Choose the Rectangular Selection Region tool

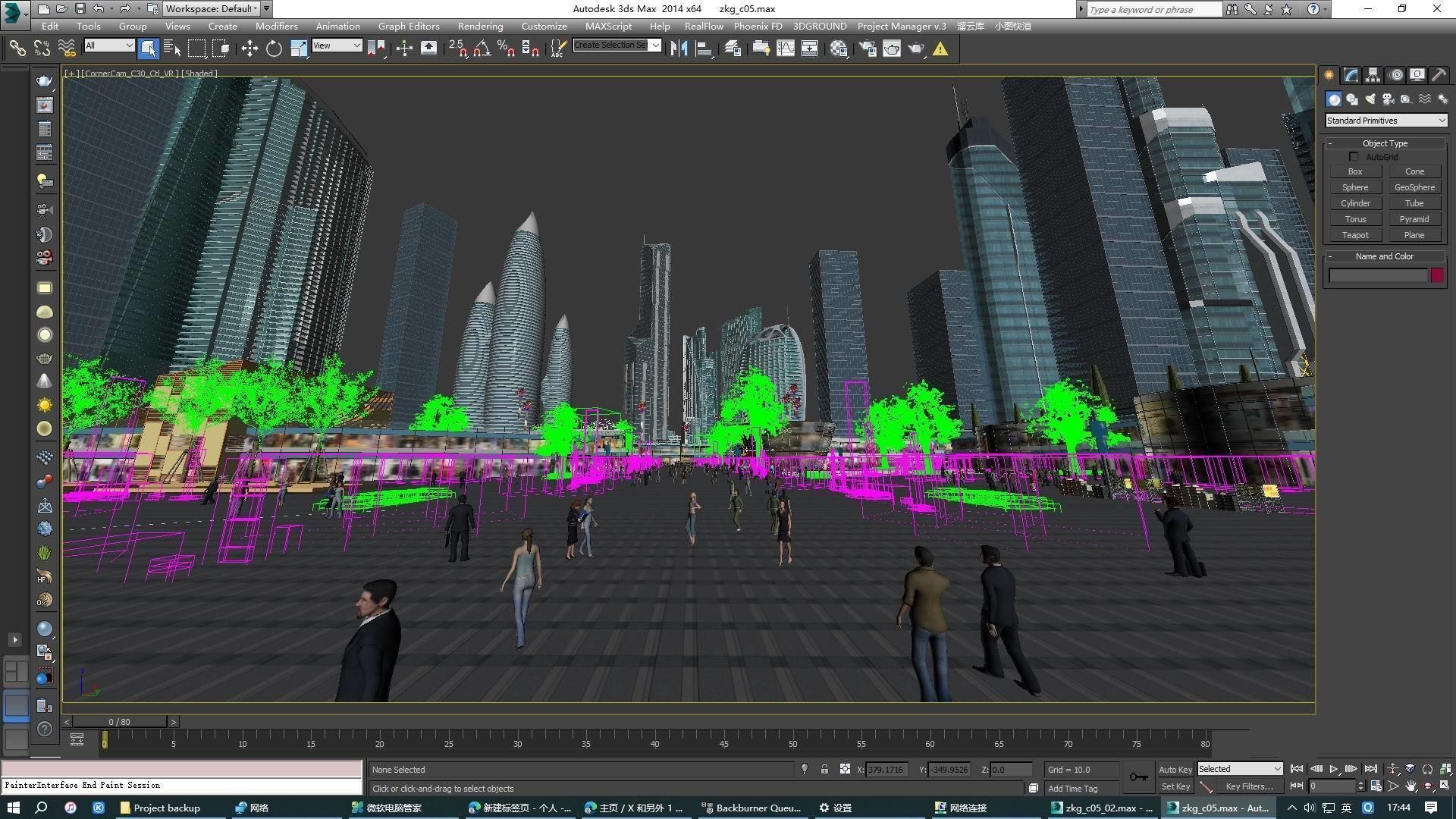point(196,49)
